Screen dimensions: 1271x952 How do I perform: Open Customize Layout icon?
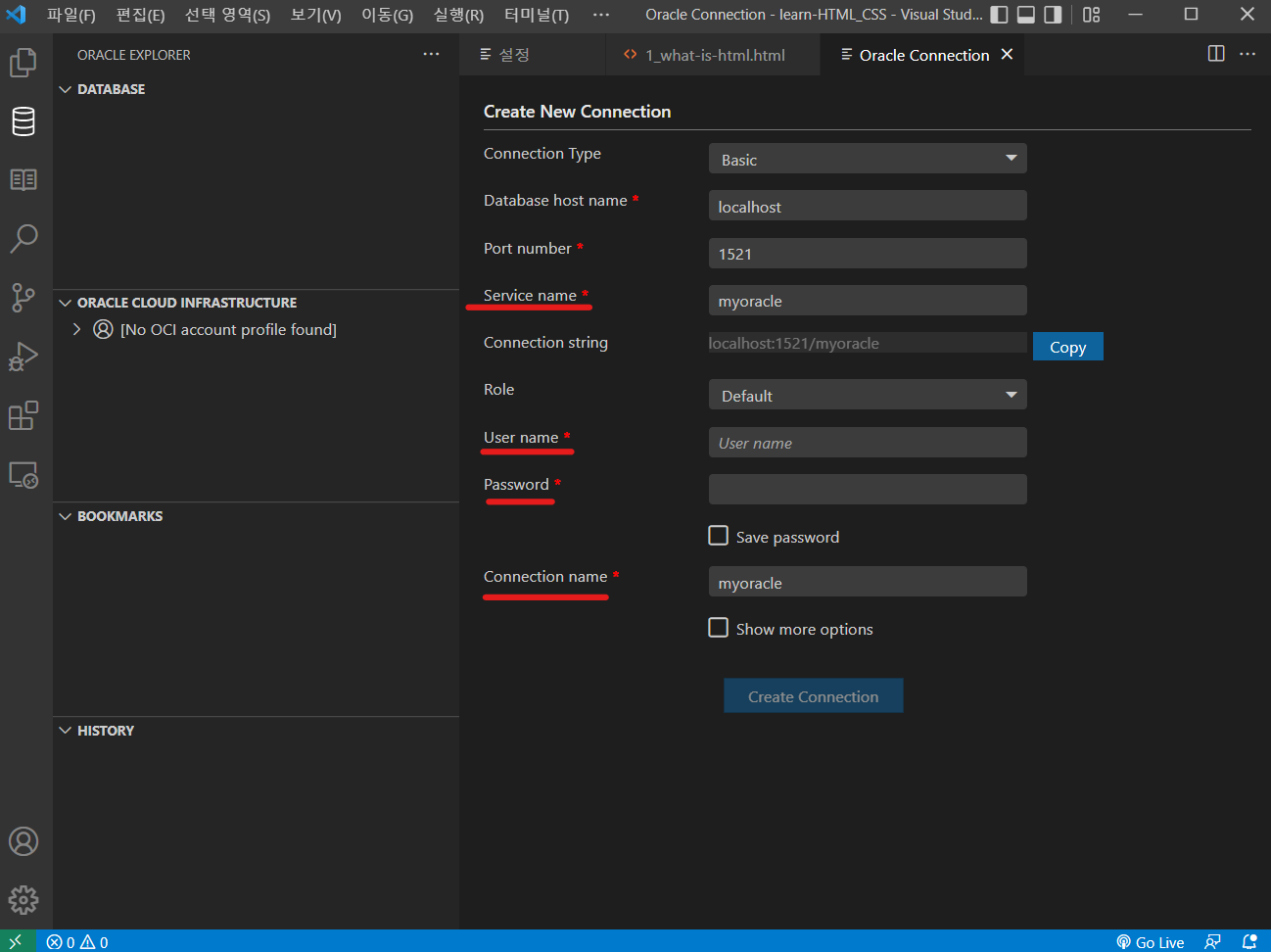(1092, 15)
